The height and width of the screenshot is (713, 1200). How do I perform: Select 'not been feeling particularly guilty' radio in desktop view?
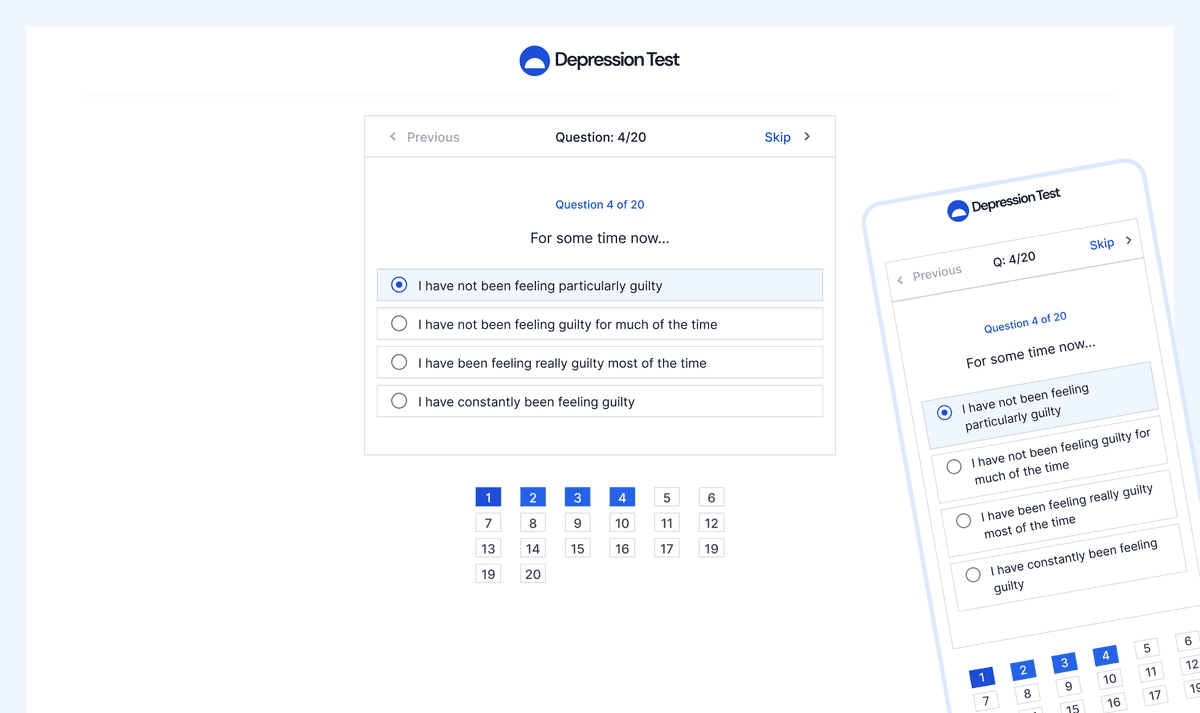(399, 285)
